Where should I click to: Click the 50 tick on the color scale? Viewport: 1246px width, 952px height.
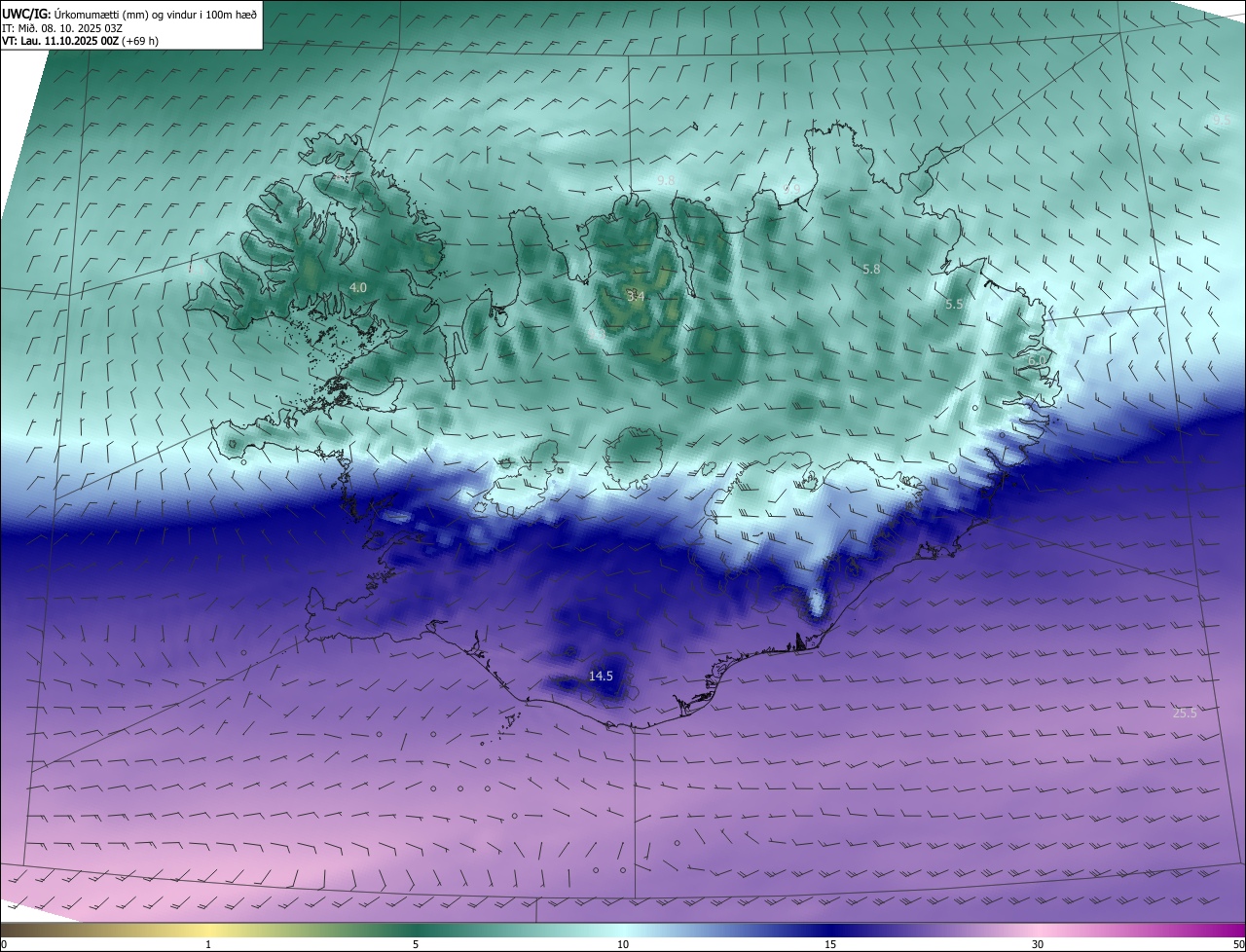click(x=1237, y=944)
